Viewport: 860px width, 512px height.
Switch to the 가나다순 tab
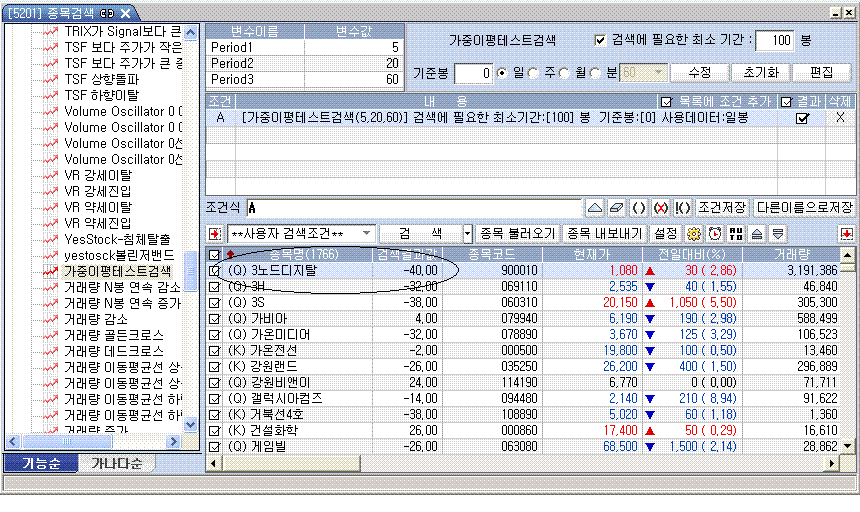(x=117, y=464)
